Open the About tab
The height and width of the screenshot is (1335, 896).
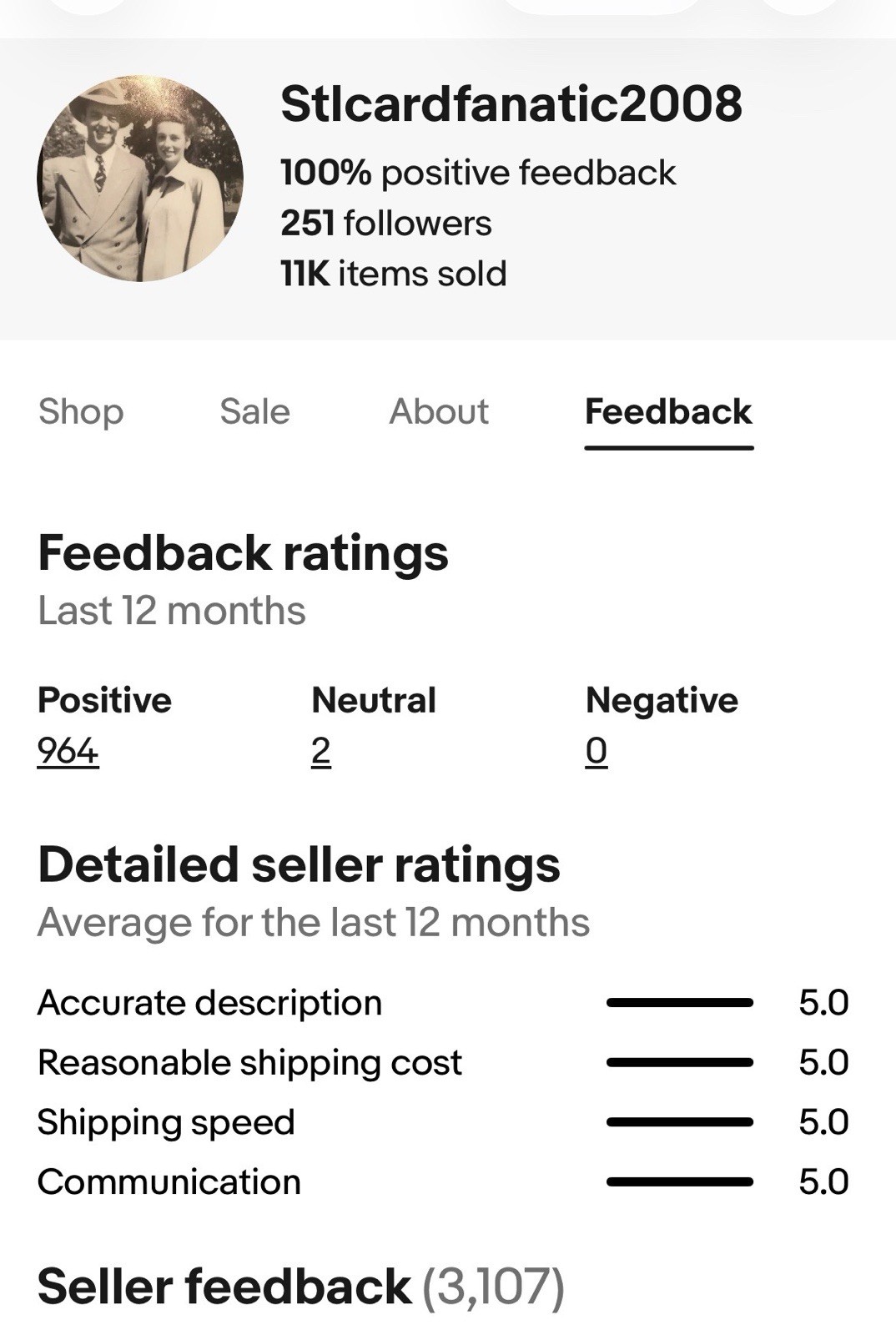point(439,411)
